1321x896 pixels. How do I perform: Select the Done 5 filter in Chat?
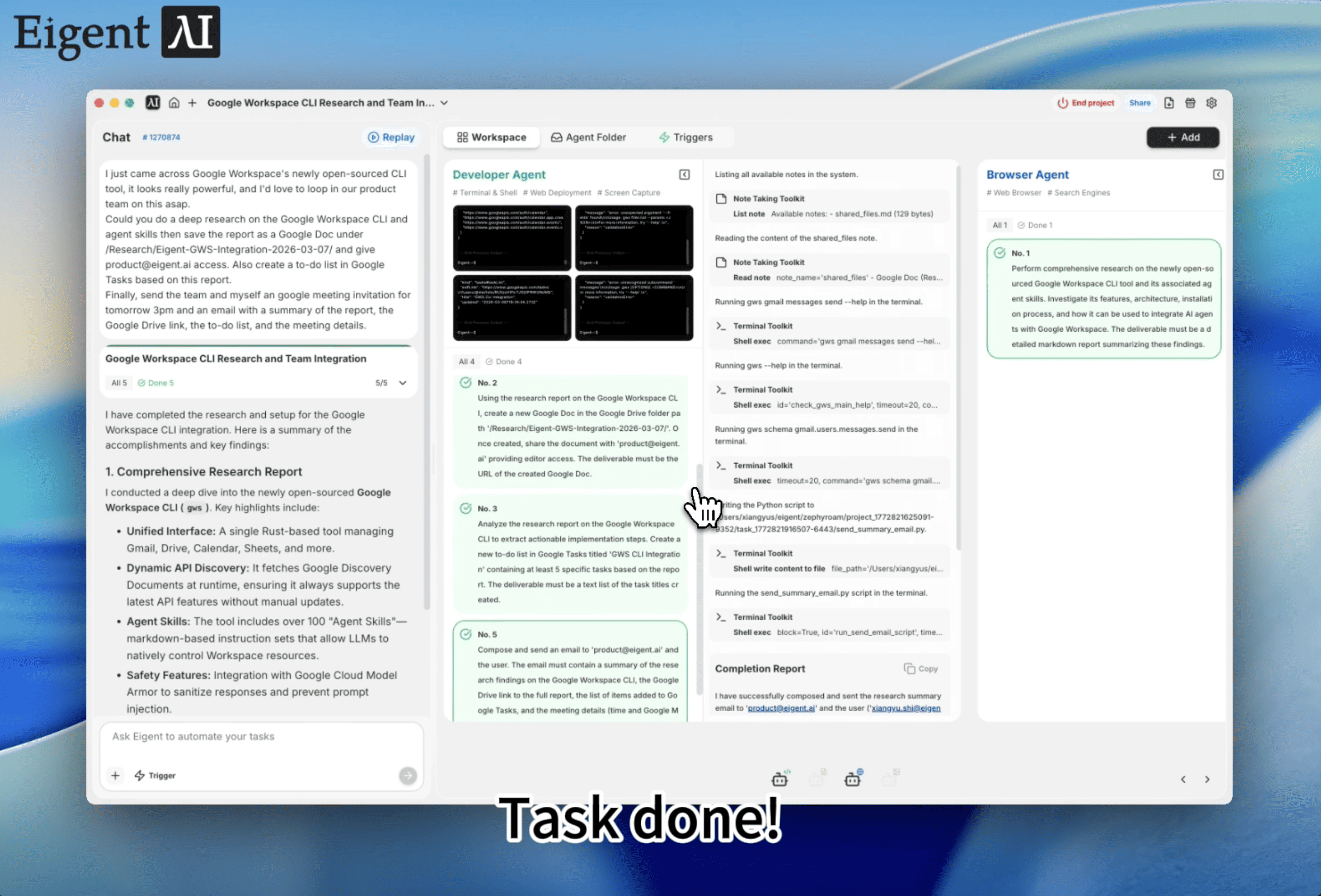(x=156, y=383)
